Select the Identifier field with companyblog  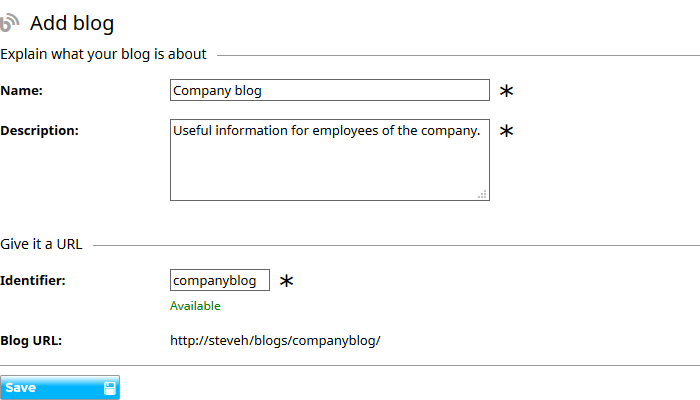[220, 280]
